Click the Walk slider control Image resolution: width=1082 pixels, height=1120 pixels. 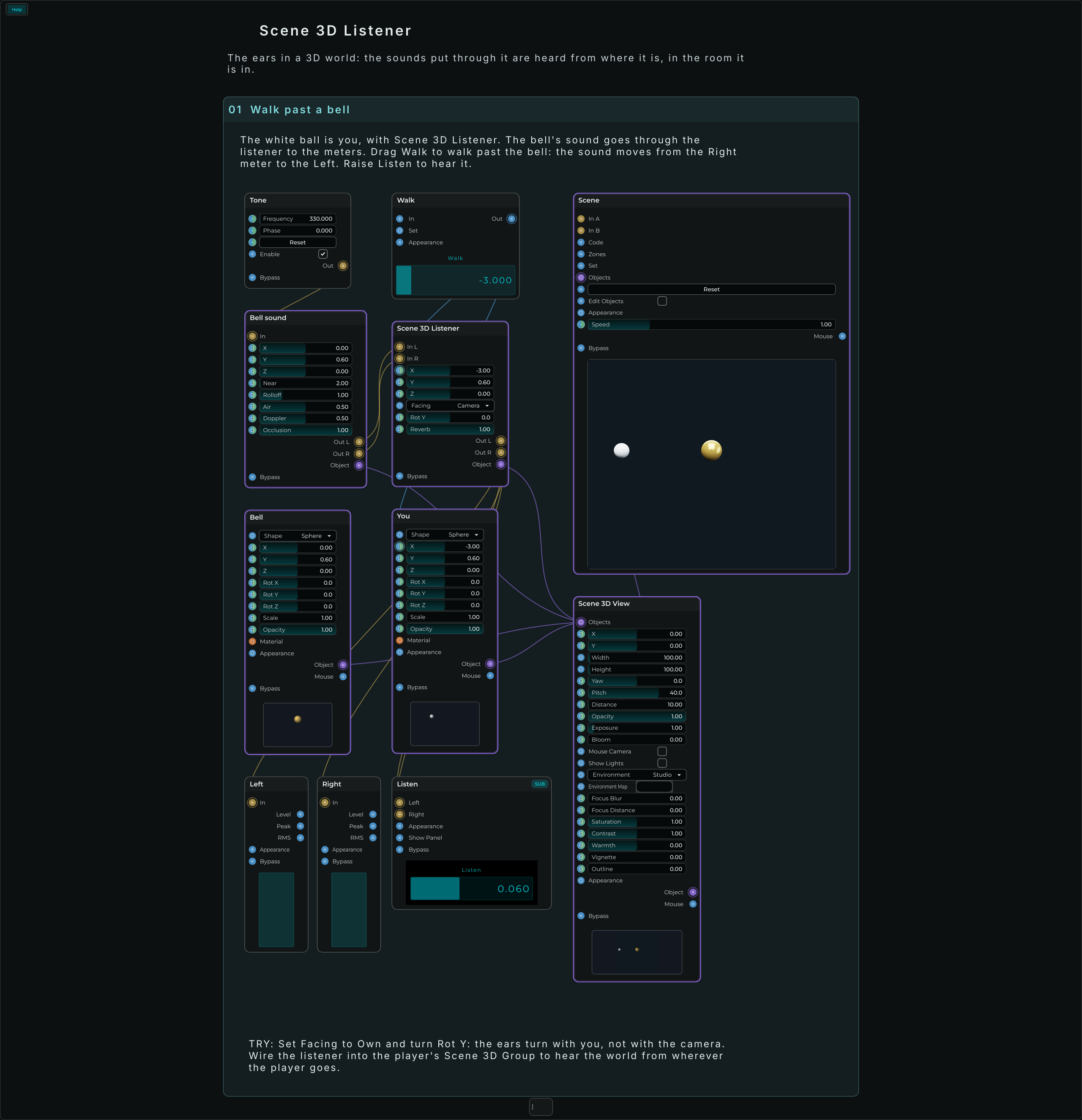point(455,280)
